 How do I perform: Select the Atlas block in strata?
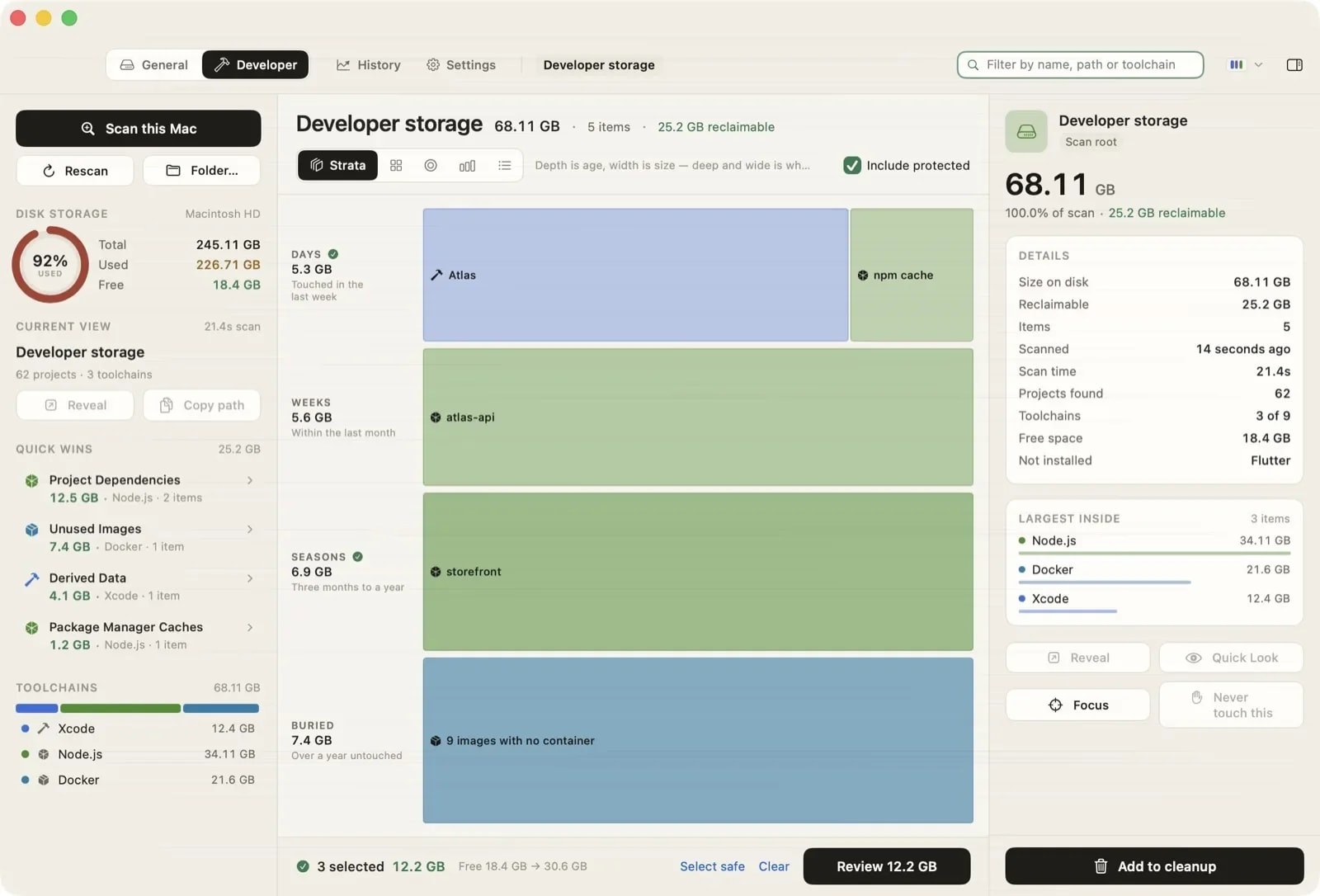(635, 275)
